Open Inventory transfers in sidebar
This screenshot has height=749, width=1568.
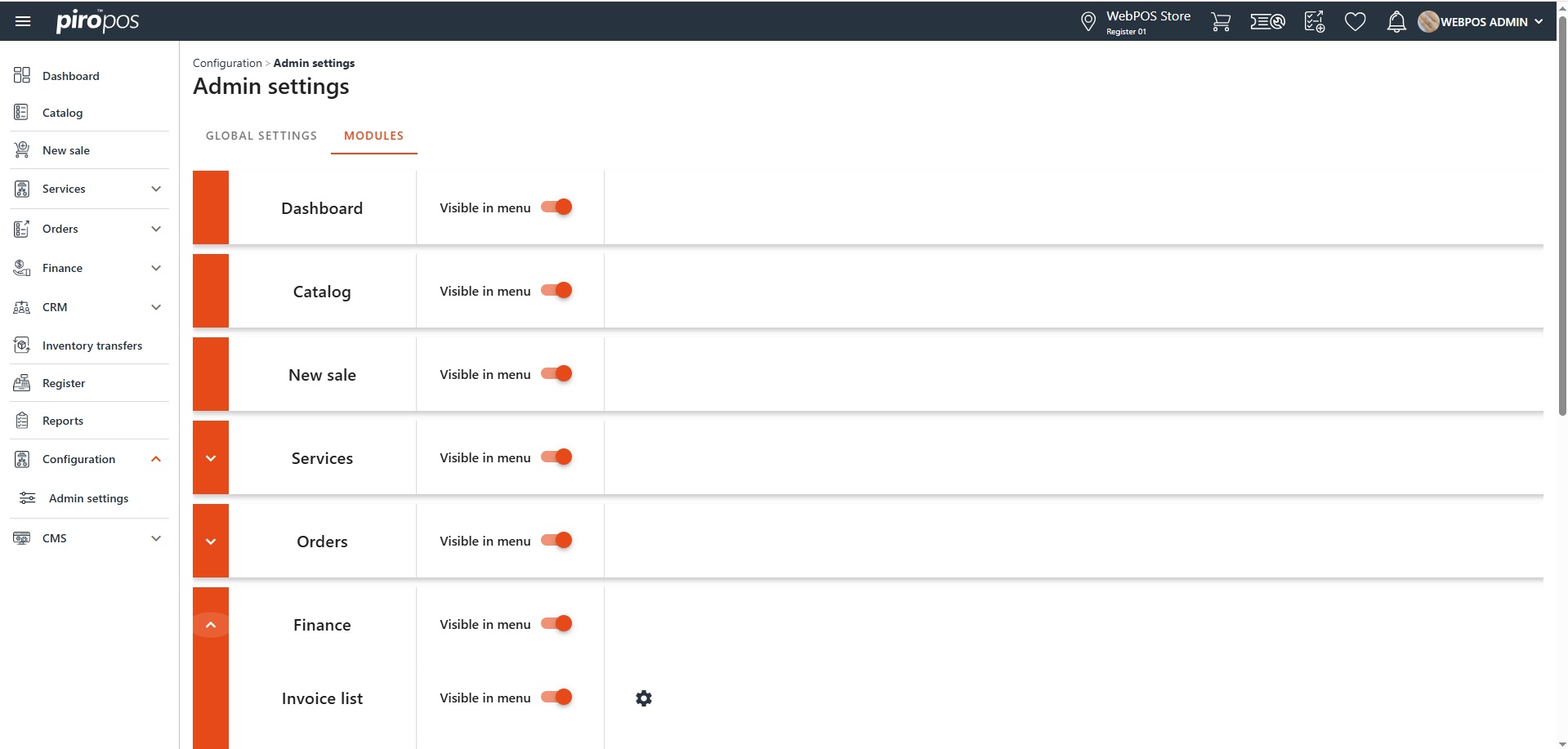[x=92, y=346]
